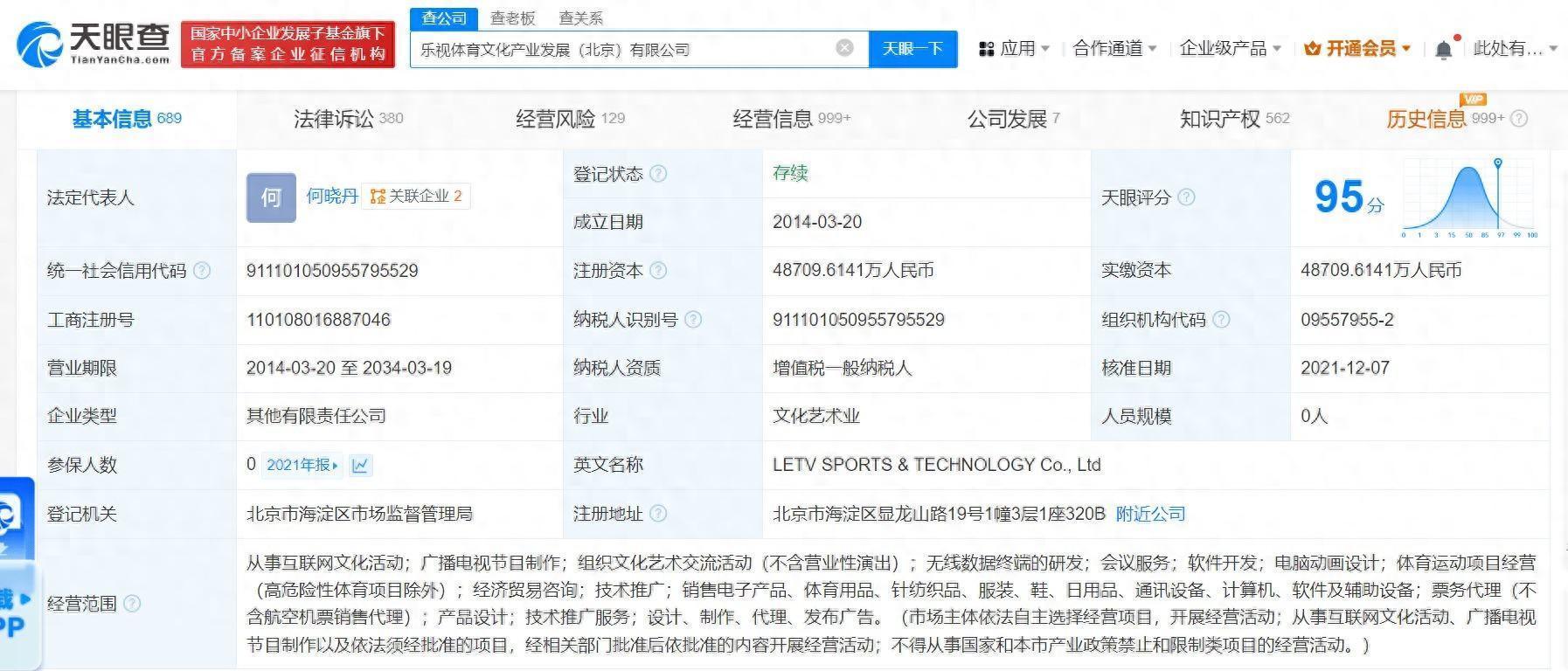Show help for 注册地址
Screen dimensions: 1568x671
[658, 514]
